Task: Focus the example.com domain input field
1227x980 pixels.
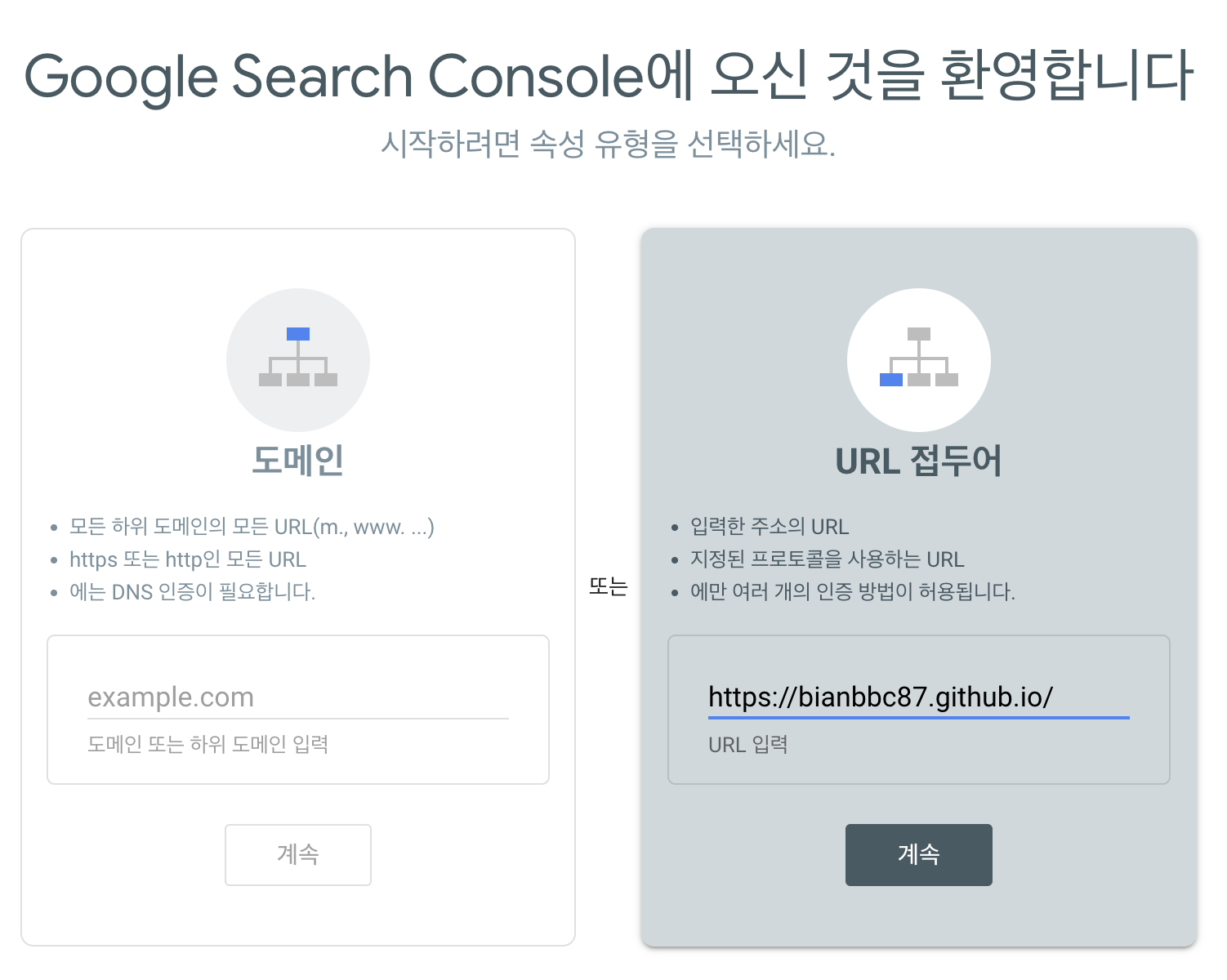Action: [297, 697]
